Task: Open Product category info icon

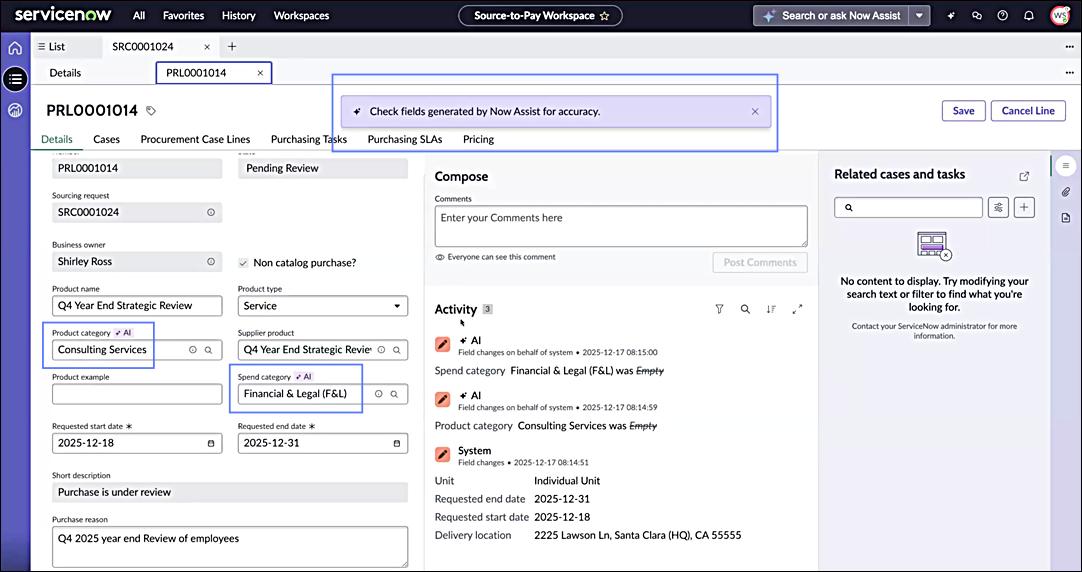Action: (193, 350)
